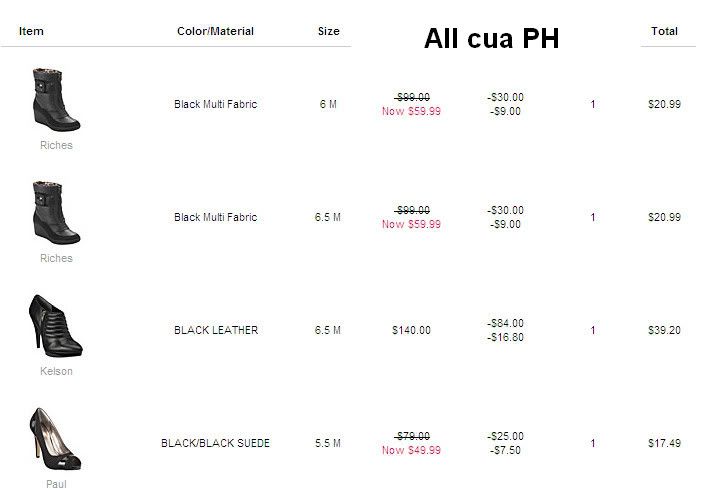
Task: Click the All cua PH heading
Action: (491, 39)
